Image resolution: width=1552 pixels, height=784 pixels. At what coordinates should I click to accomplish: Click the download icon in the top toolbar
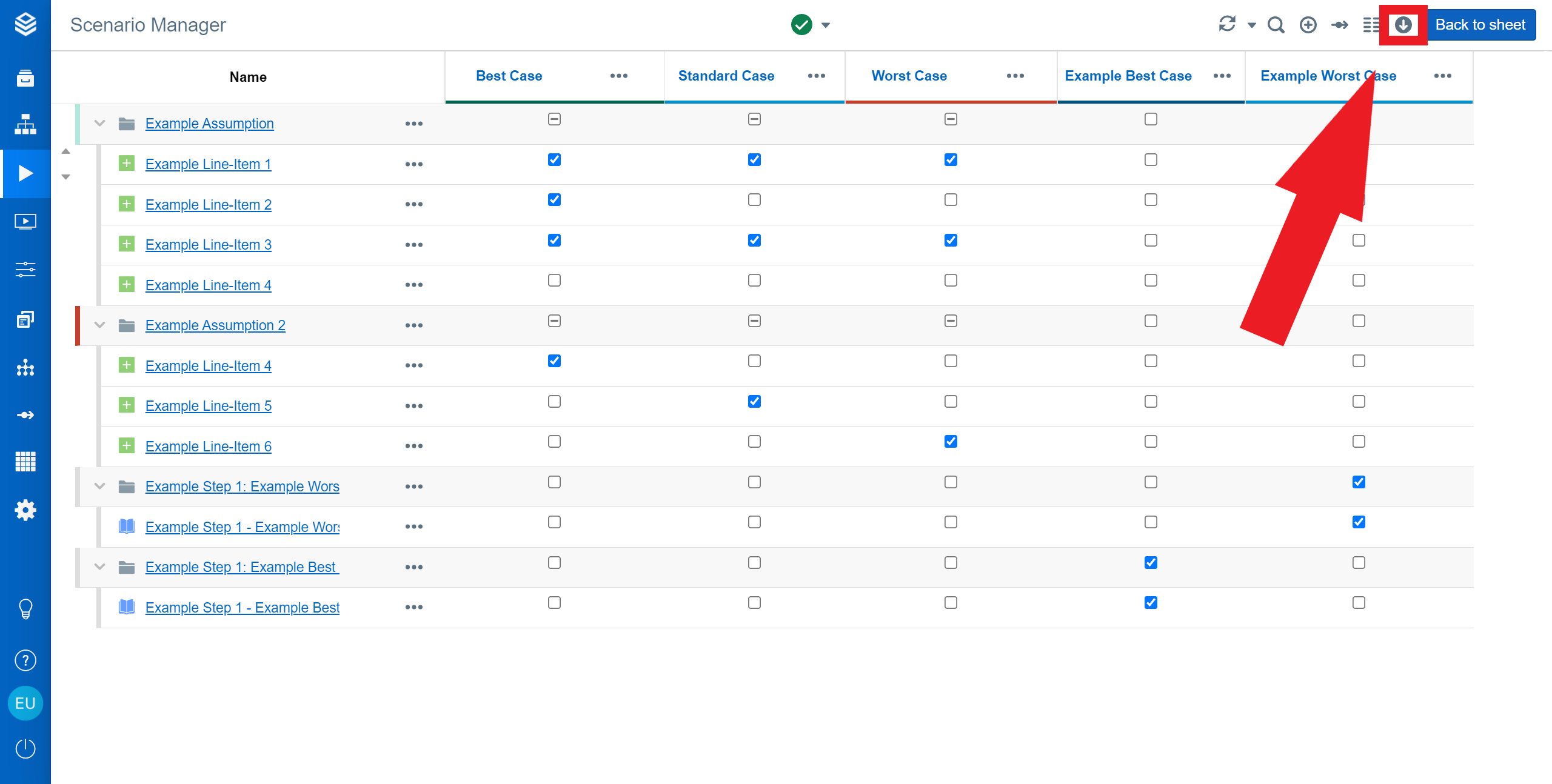1403,25
